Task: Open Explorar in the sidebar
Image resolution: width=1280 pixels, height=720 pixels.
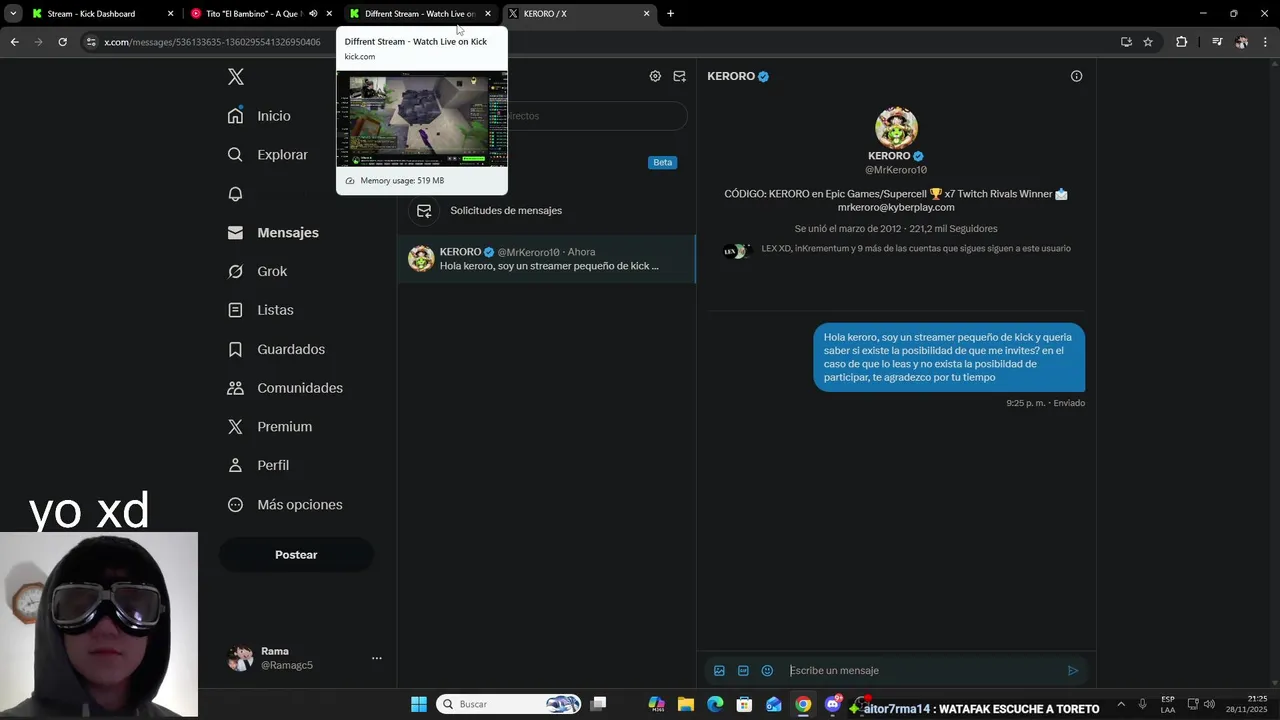Action: [x=267, y=155]
